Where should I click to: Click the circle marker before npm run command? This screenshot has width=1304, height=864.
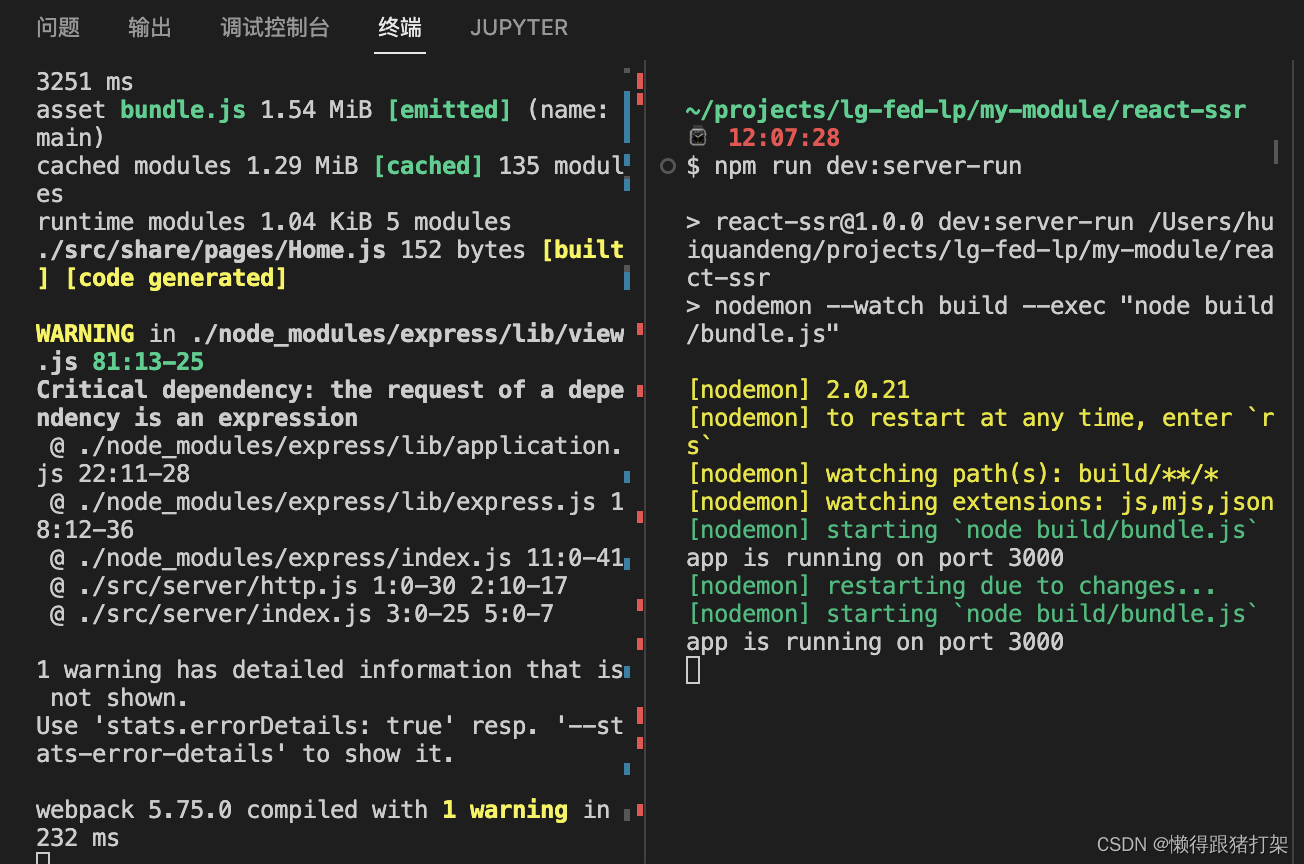[x=668, y=167]
